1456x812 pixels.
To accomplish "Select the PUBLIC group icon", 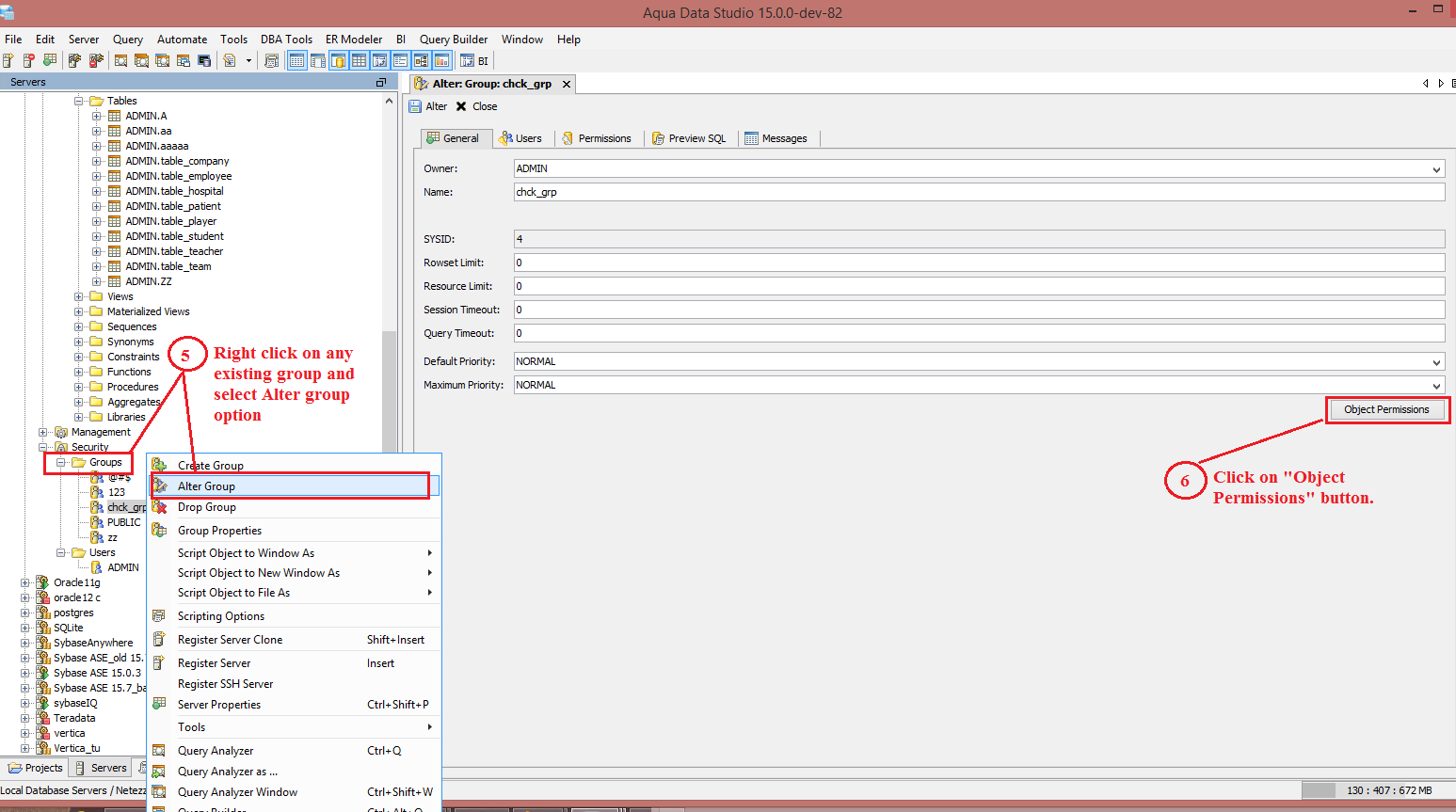I will tap(97, 522).
